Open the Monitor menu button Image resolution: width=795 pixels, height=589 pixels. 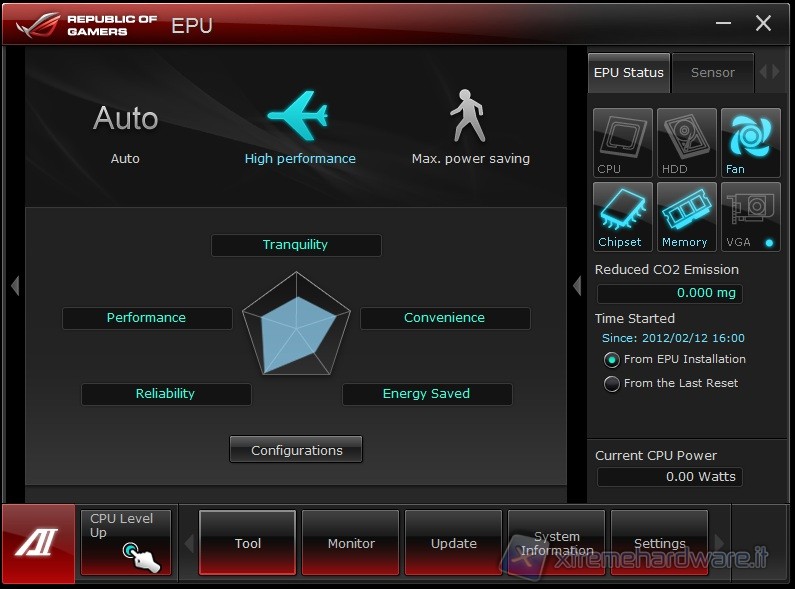click(x=351, y=543)
